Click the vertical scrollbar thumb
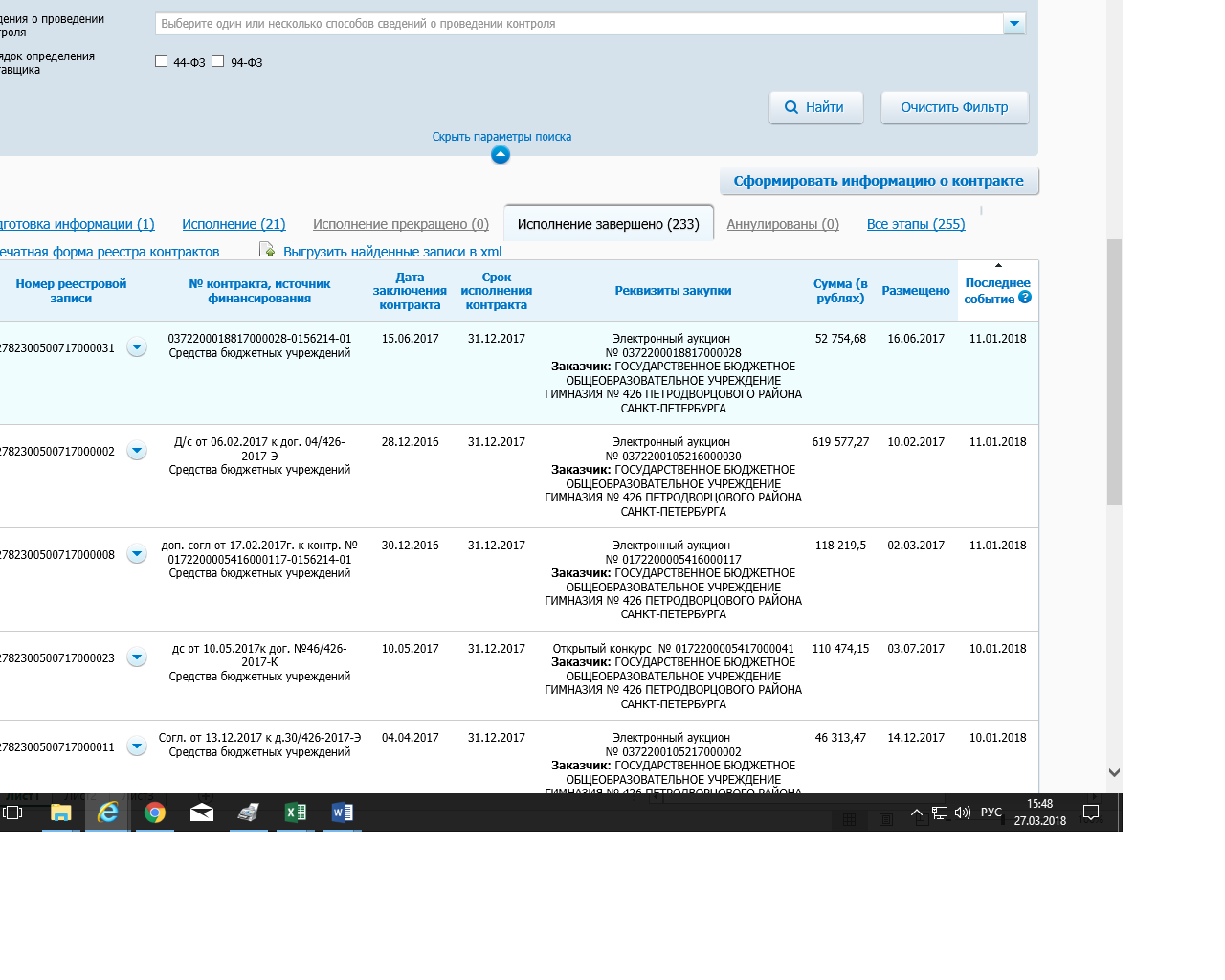This screenshot has height=980, width=1225. [x=1114, y=371]
